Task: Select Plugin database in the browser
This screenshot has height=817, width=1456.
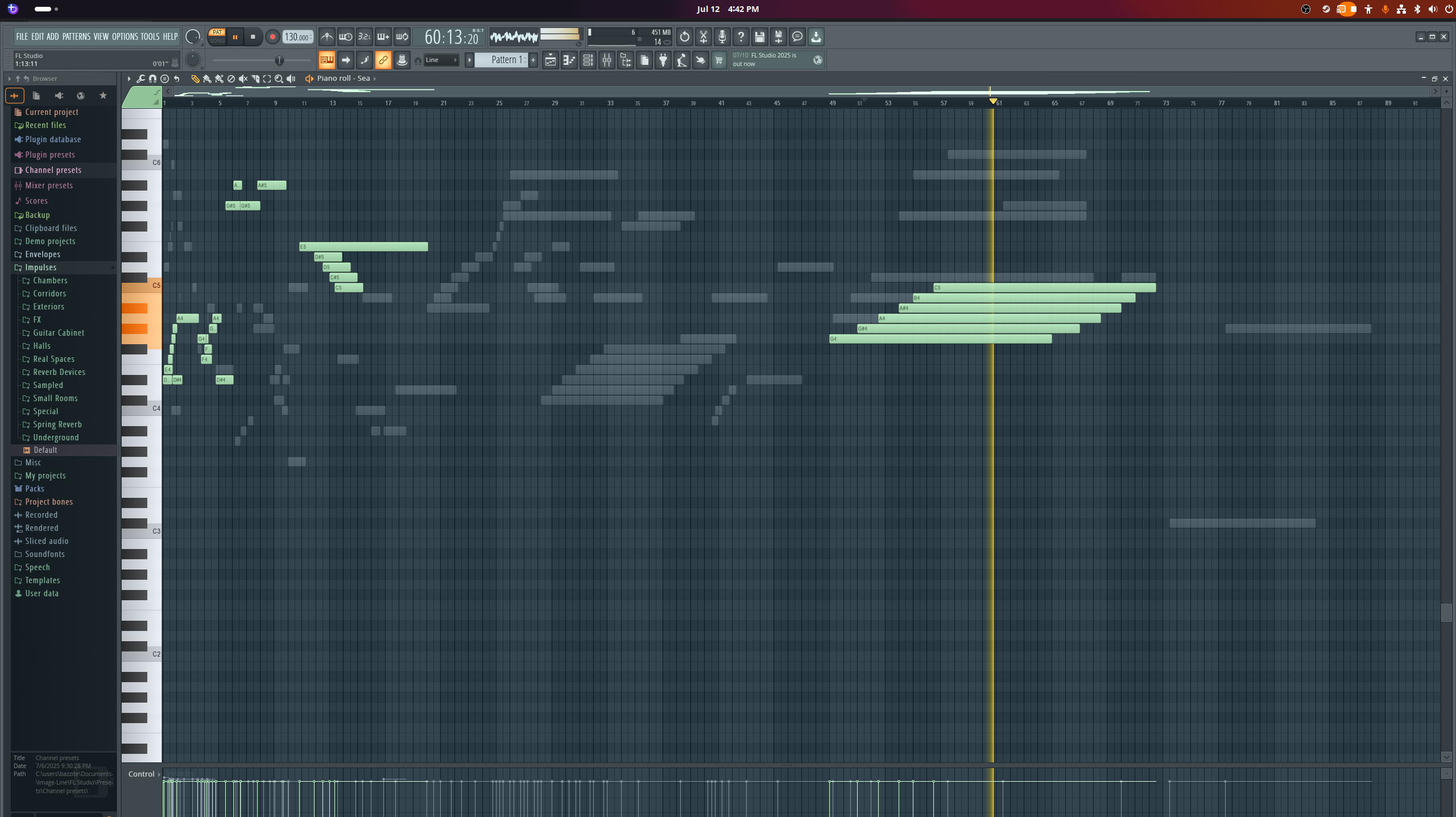Action: pyautogui.click(x=53, y=139)
